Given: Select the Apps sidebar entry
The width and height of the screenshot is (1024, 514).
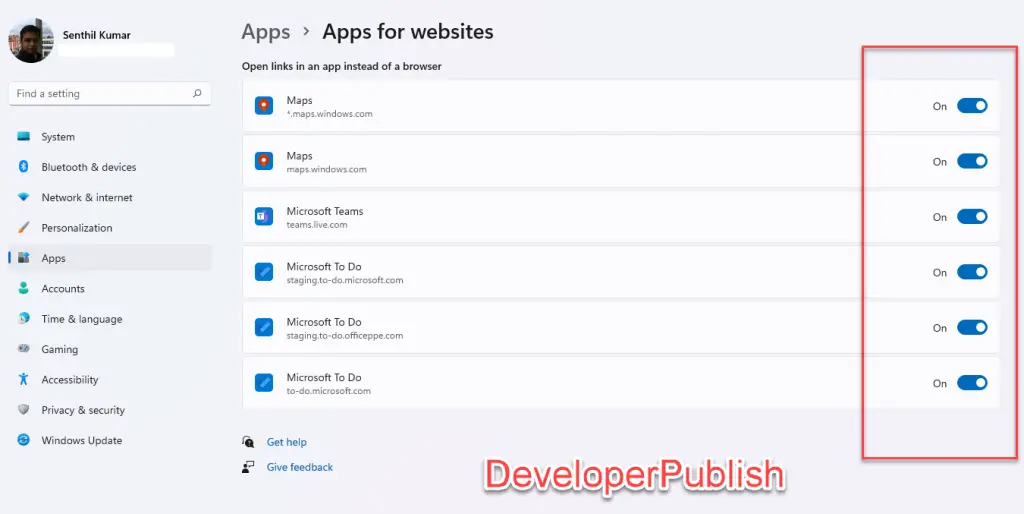Looking at the screenshot, I should tap(110, 258).
